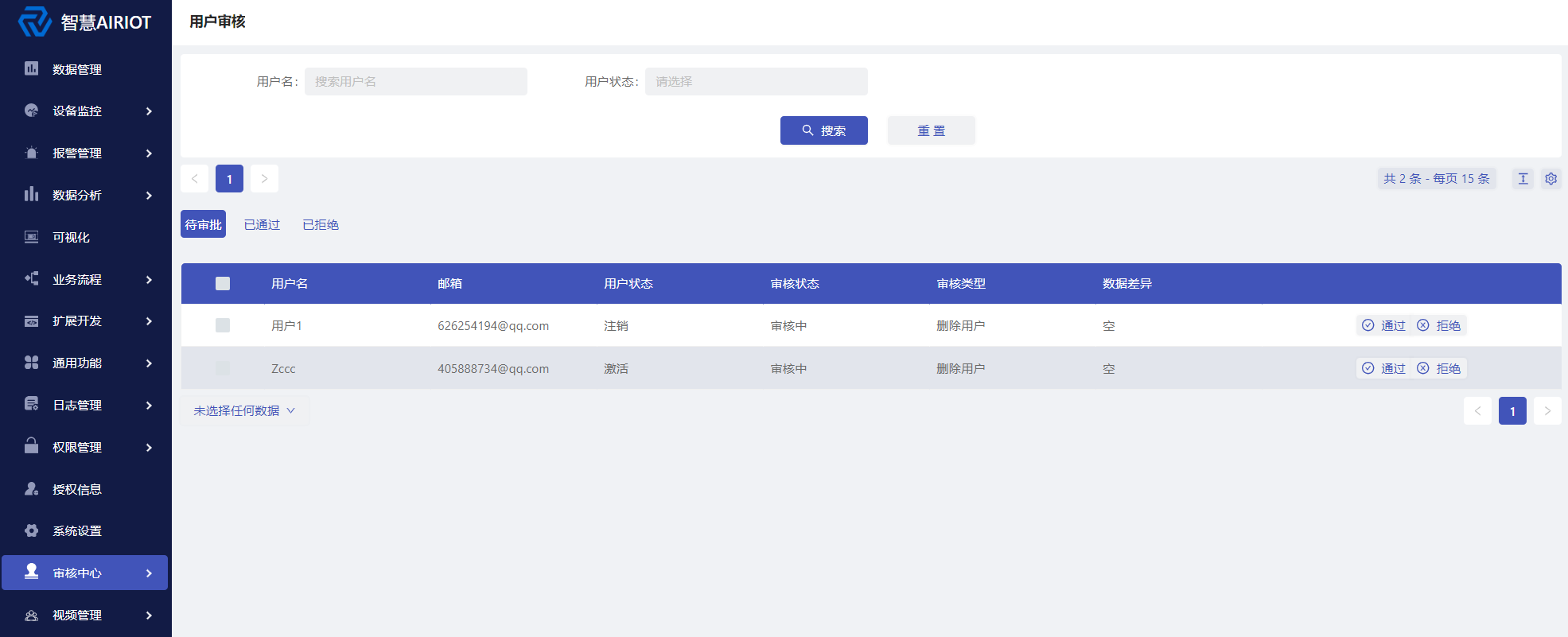
Task: Click the table density/row height icon
Action: pos(1523,178)
